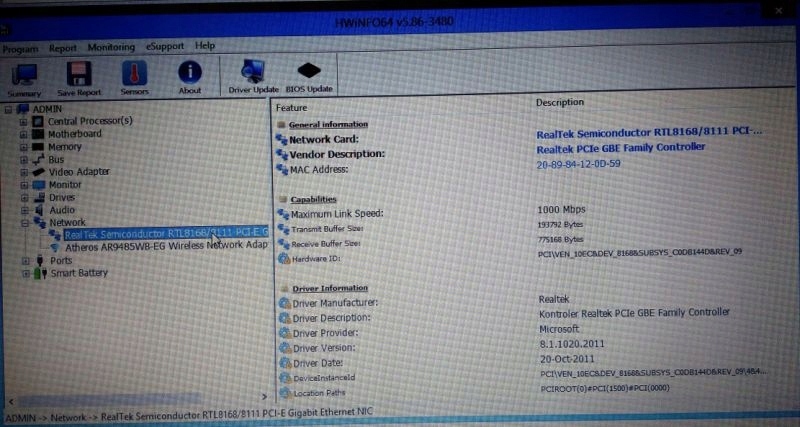This screenshot has height=427, width=800.
Task: Click the Feature column header
Action: pos(291,108)
